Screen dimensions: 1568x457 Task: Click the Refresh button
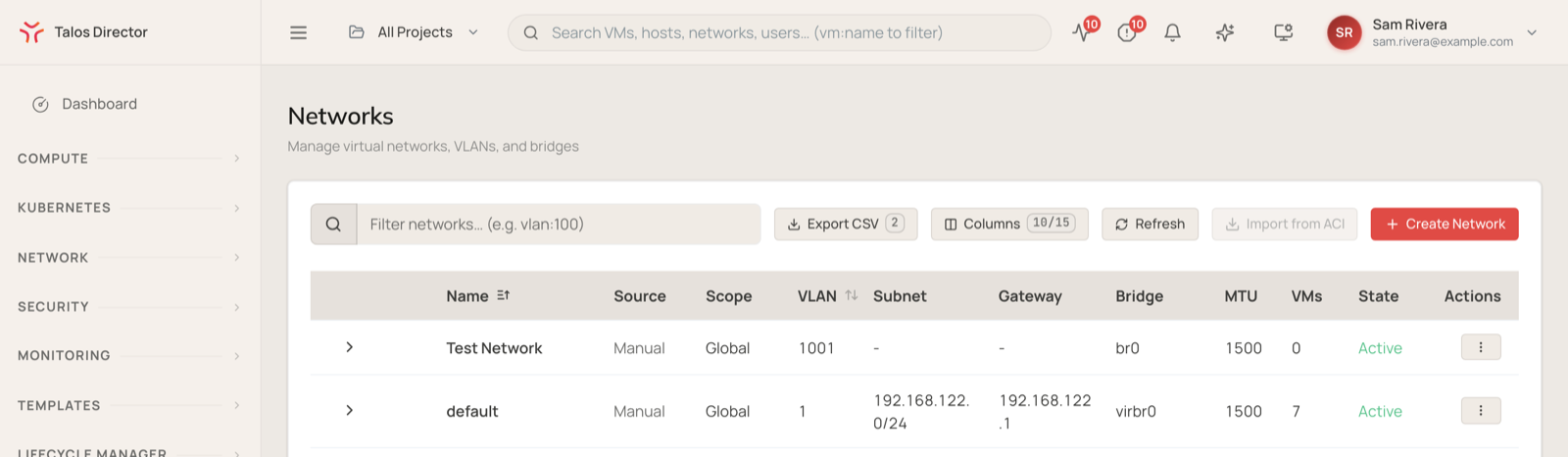pyautogui.click(x=1150, y=224)
